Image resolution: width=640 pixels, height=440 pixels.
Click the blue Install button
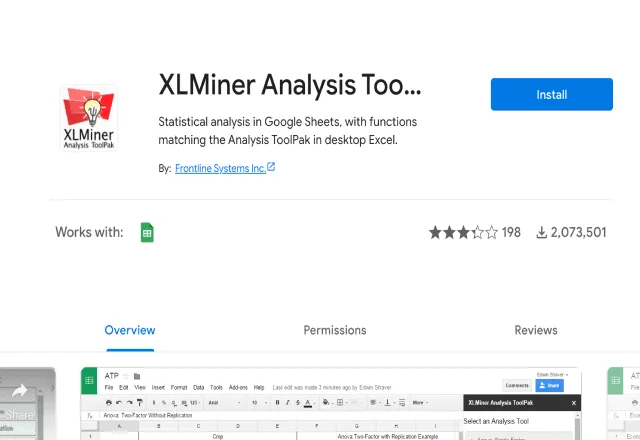551,94
